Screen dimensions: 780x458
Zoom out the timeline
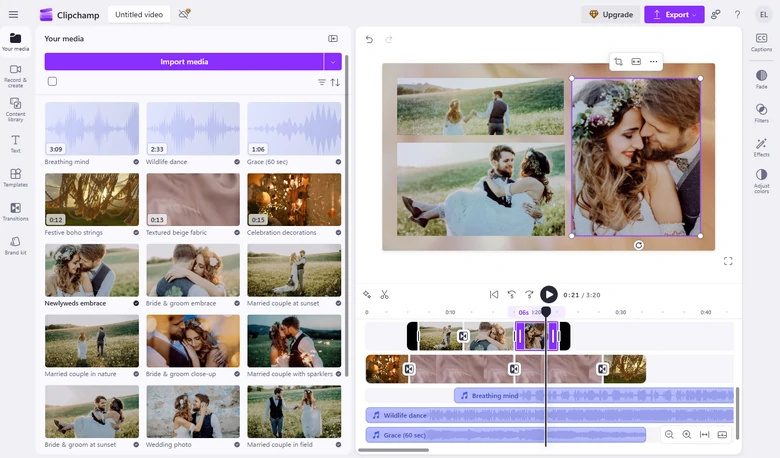pyautogui.click(x=669, y=435)
